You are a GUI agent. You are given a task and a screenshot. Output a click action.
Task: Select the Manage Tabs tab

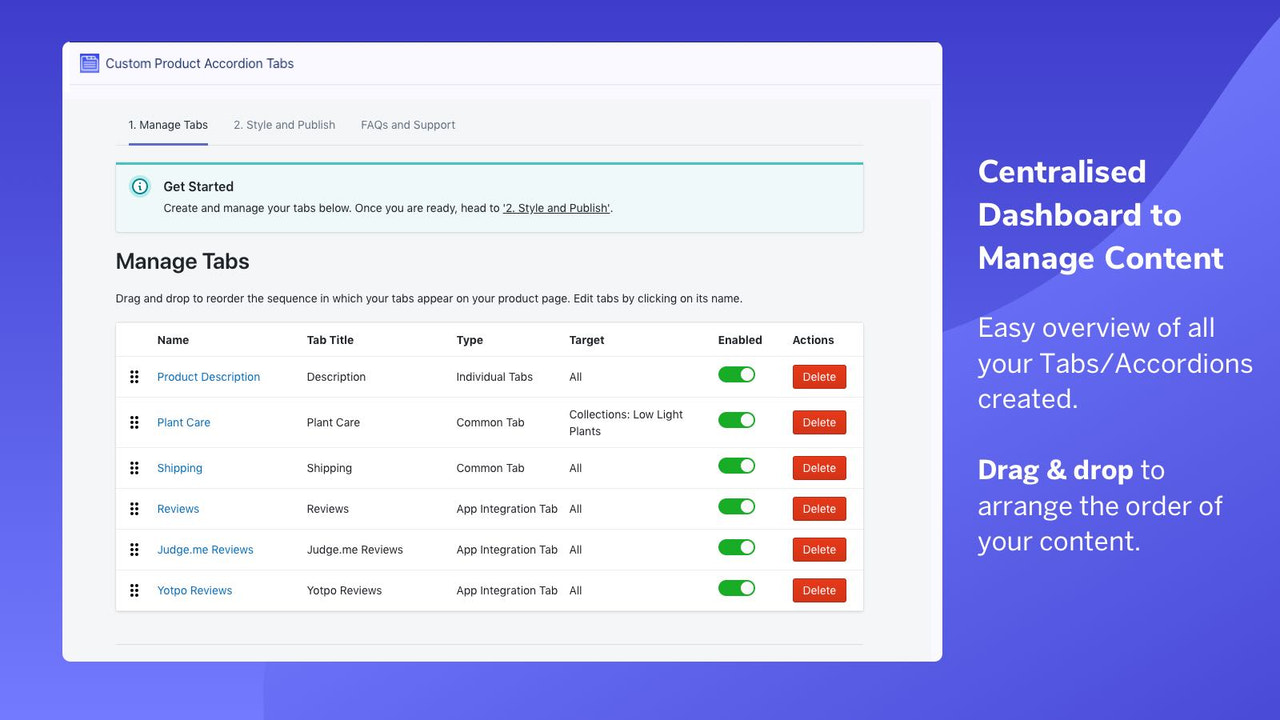[168, 124]
